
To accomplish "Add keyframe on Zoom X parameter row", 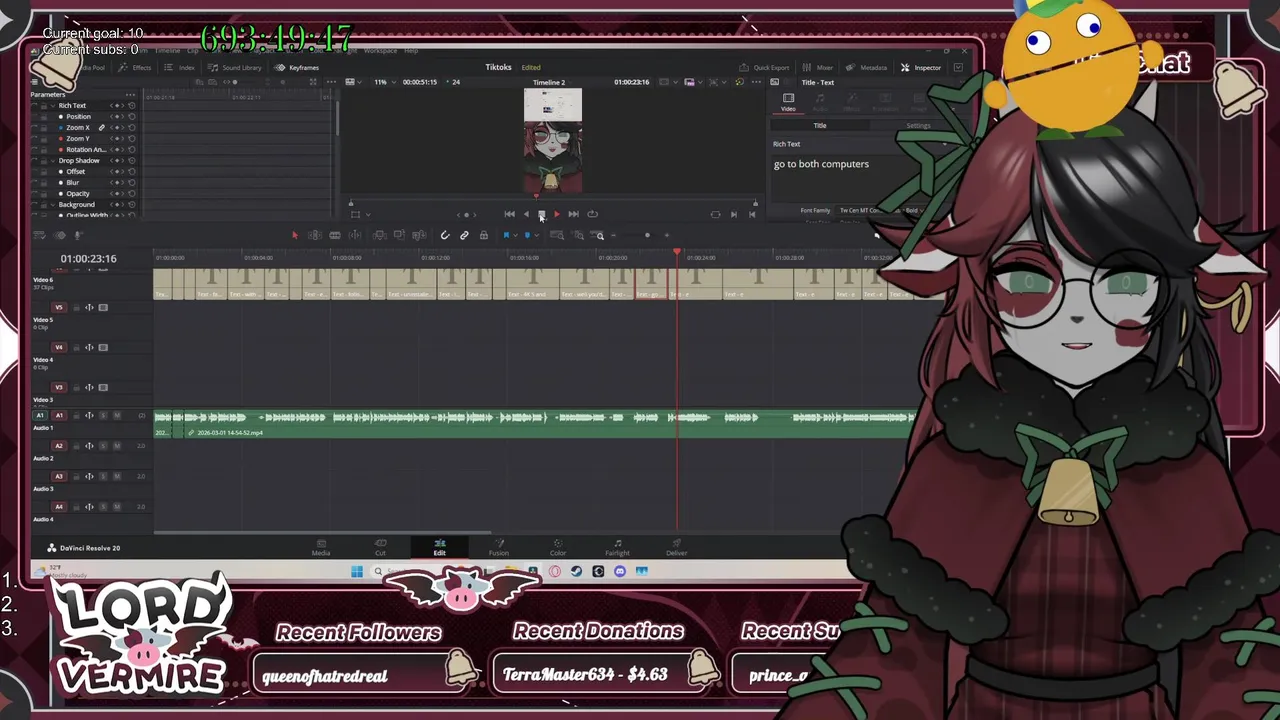I will [x=117, y=127].
